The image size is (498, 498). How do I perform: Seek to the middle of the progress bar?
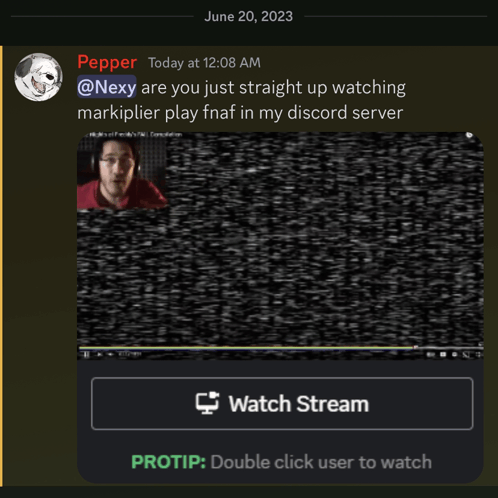click(x=280, y=348)
